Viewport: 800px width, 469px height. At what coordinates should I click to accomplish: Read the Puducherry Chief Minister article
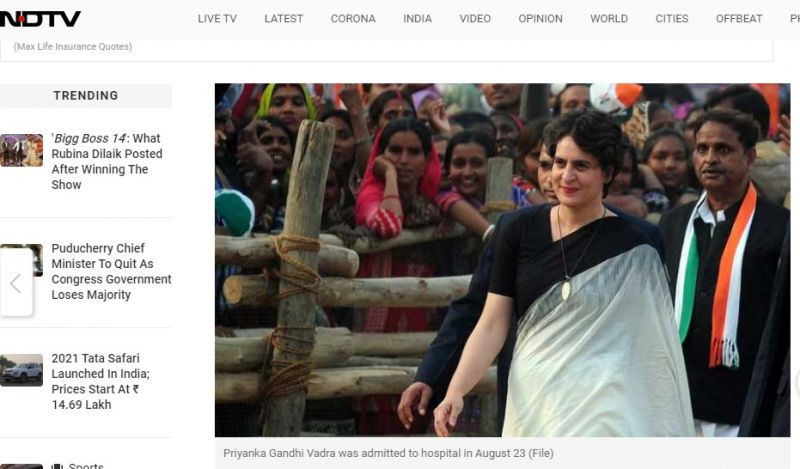tap(111, 271)
